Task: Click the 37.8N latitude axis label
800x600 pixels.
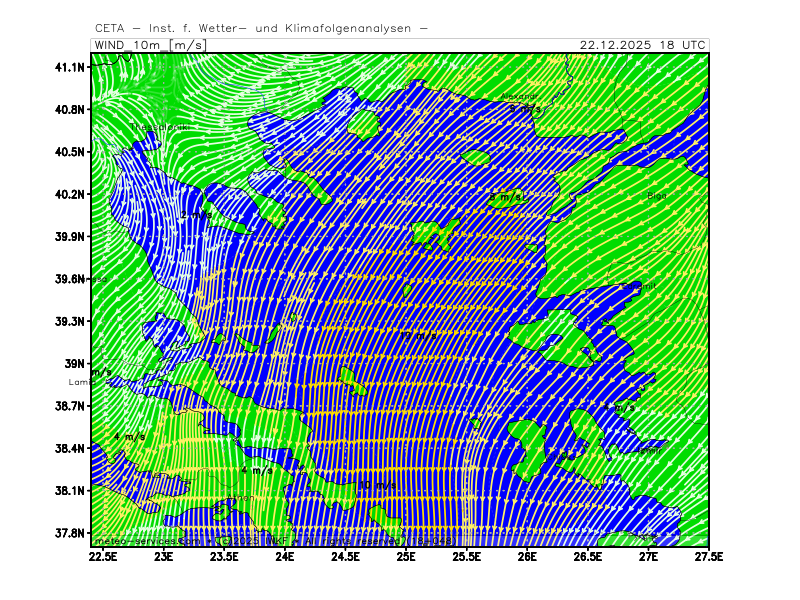Action: [70, 533]
